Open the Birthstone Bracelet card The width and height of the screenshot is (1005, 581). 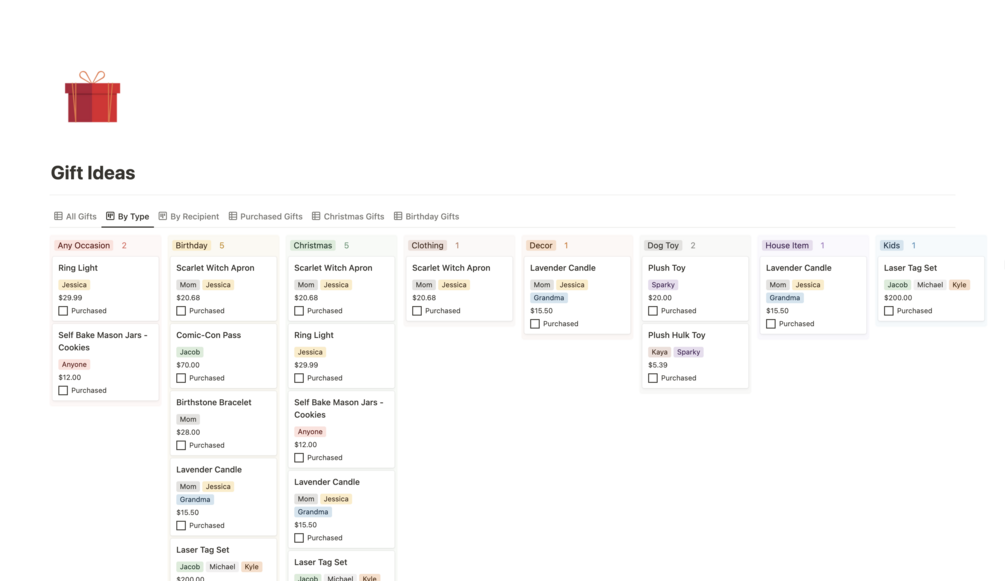coord(223,423)
